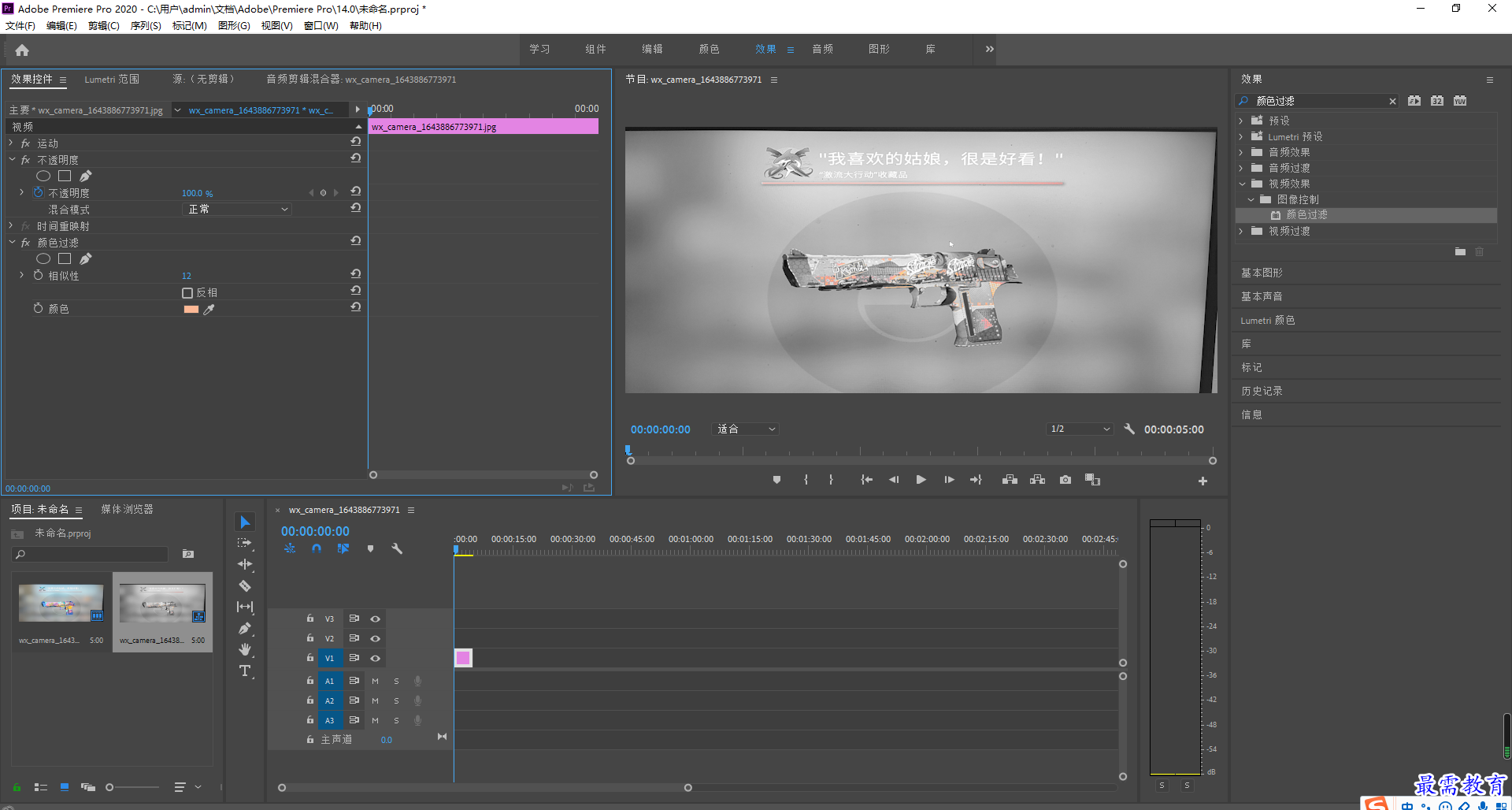Select the 颜色过滤 effect item
Image resolution: width=1512 pixels, height=810 pixels.
(1306, 214)
